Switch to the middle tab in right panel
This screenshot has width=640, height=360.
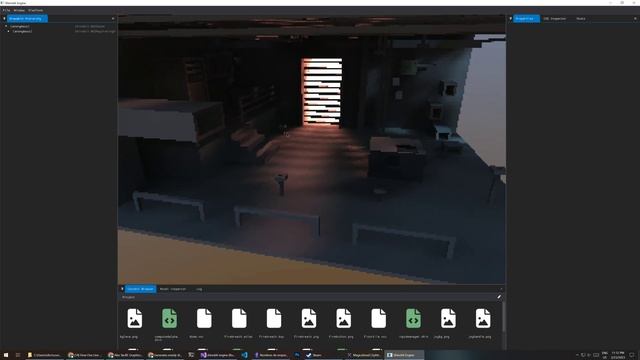(x=554, y=19)
